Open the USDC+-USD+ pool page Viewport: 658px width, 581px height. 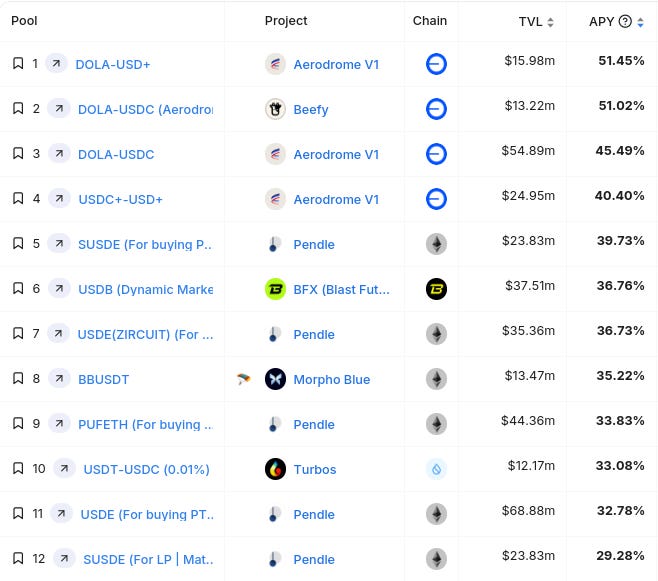click(x=120, y=200)
